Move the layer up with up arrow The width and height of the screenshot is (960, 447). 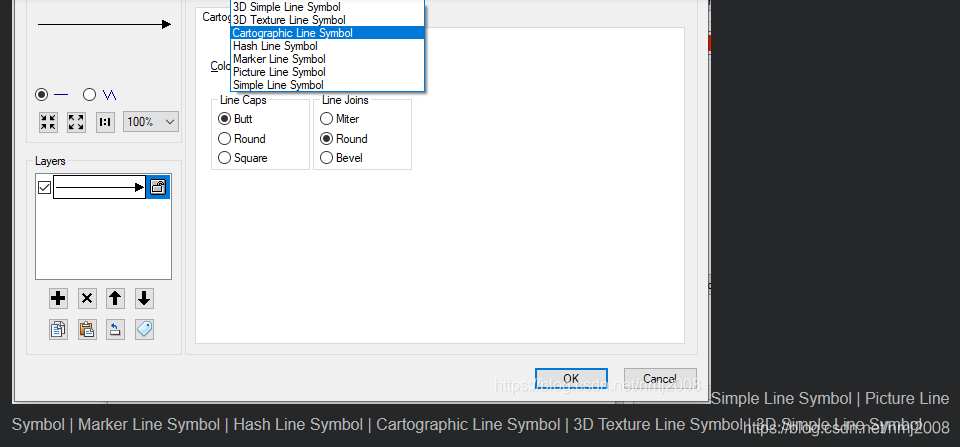tap(115, 299)
